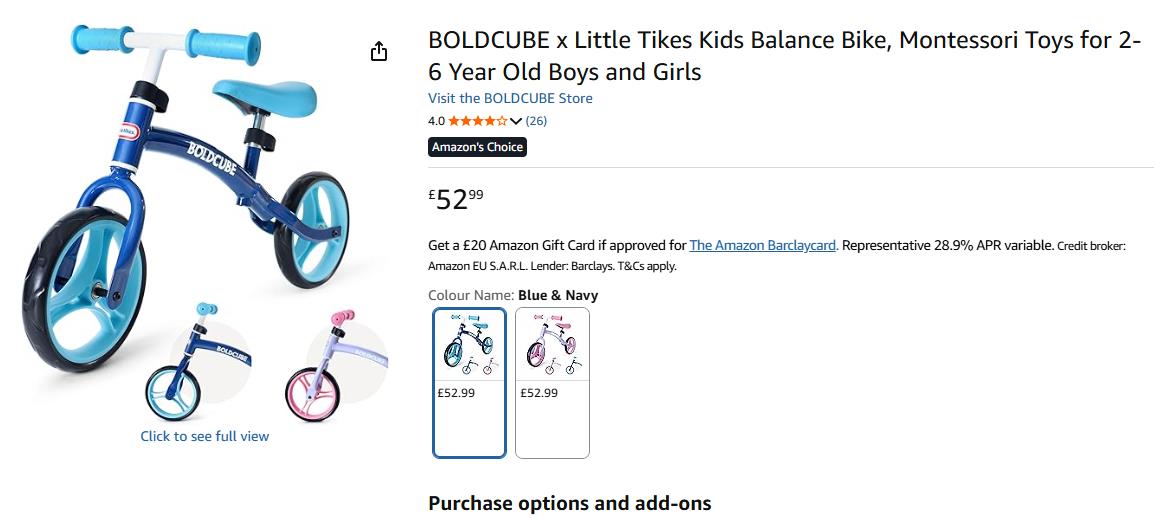Click the Purchase options and add-ons heading
This screenshot has height=518, width=1165.
569,503
